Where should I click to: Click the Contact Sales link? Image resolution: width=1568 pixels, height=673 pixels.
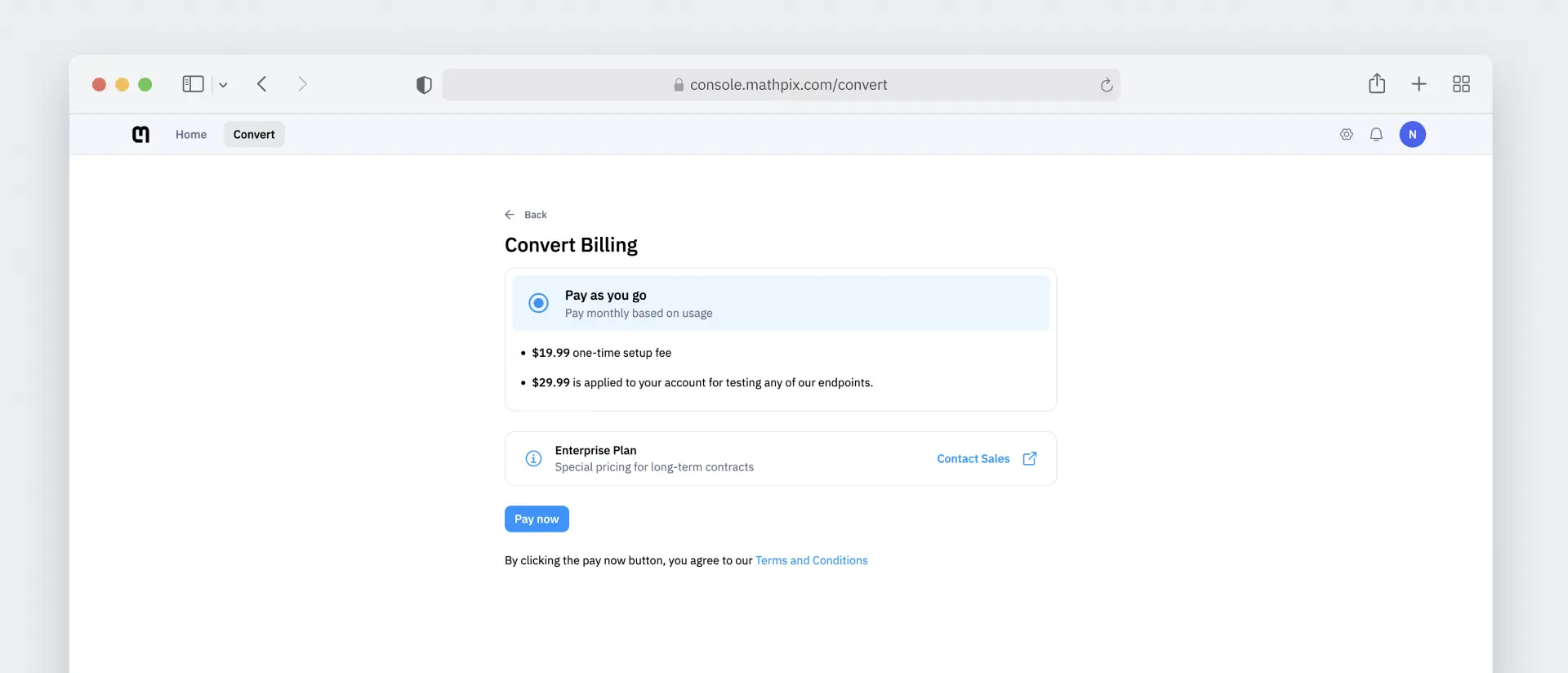click(x=973, y=458)
